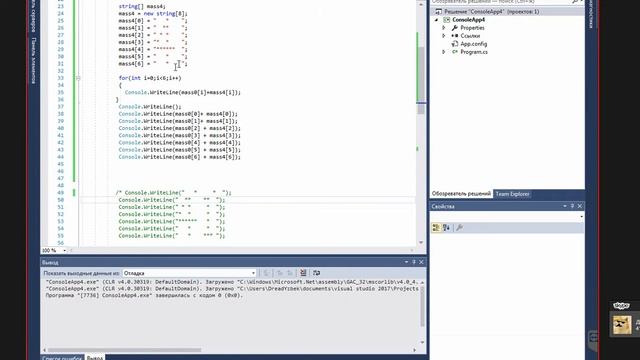The height and width of the screenshot is (360, 640).
Task: Click the output panel scroll right arrow
Action: [415, 350]
